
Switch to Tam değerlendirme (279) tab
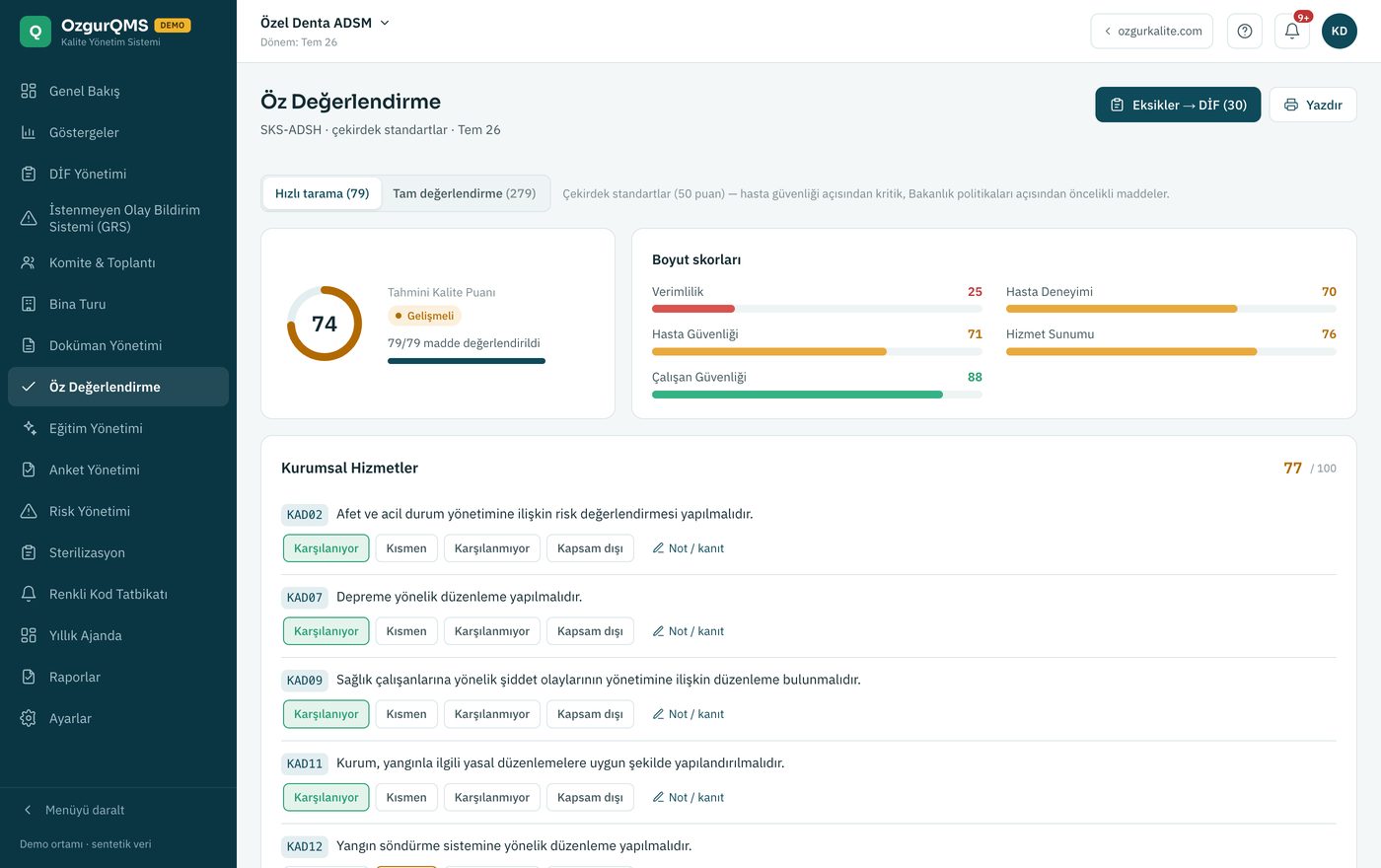465,193
